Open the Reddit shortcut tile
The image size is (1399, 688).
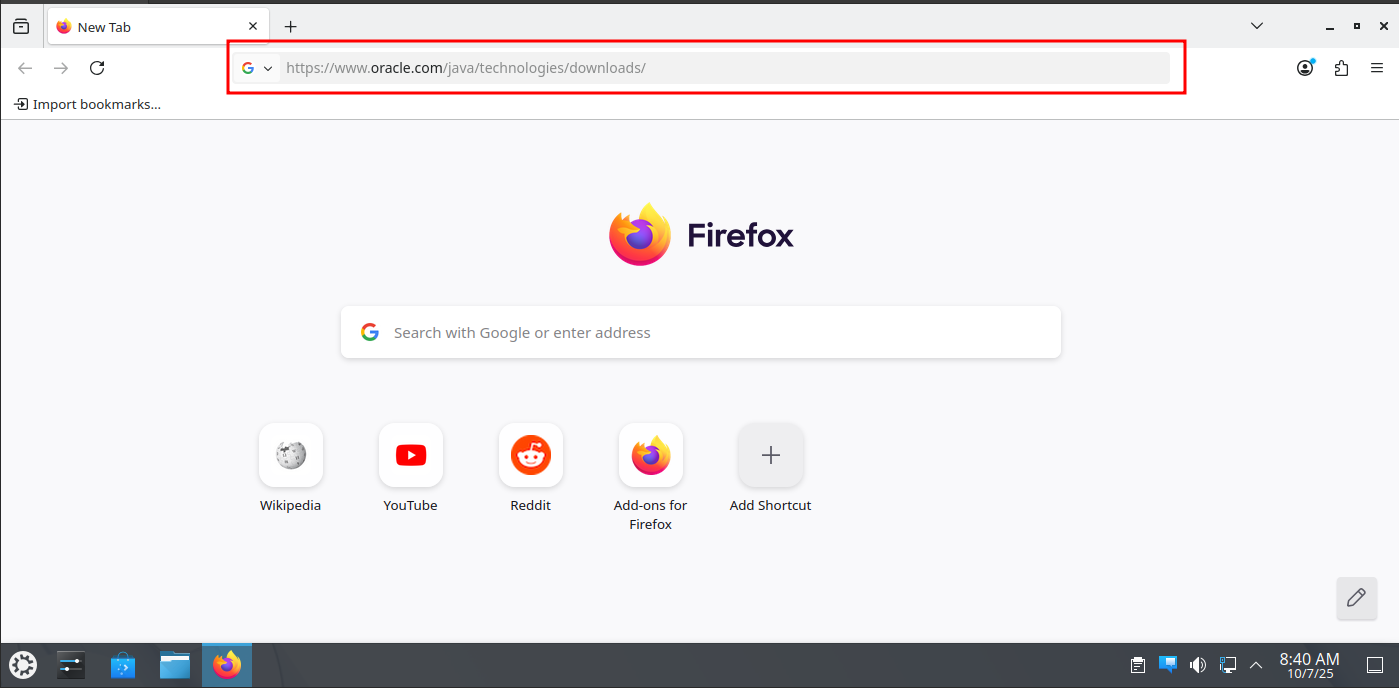click(x=530, y=456)
